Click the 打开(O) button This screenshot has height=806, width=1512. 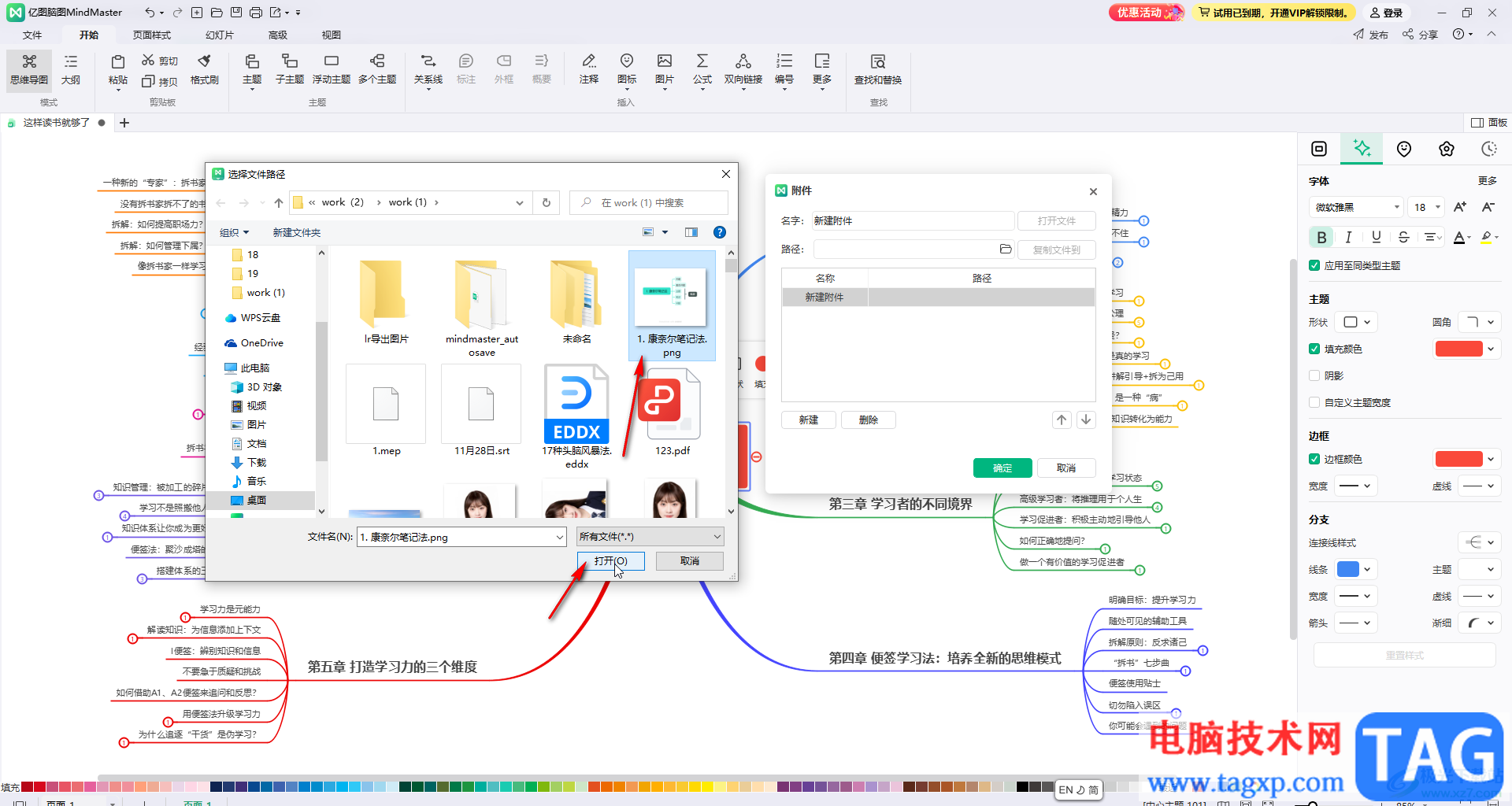click(x=611, y=560)
